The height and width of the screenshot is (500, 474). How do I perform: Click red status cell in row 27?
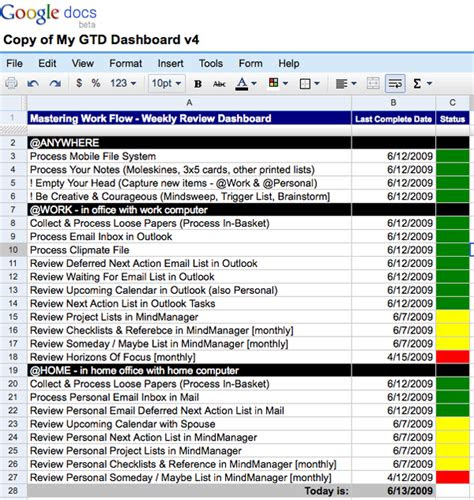tap(452, 477)
